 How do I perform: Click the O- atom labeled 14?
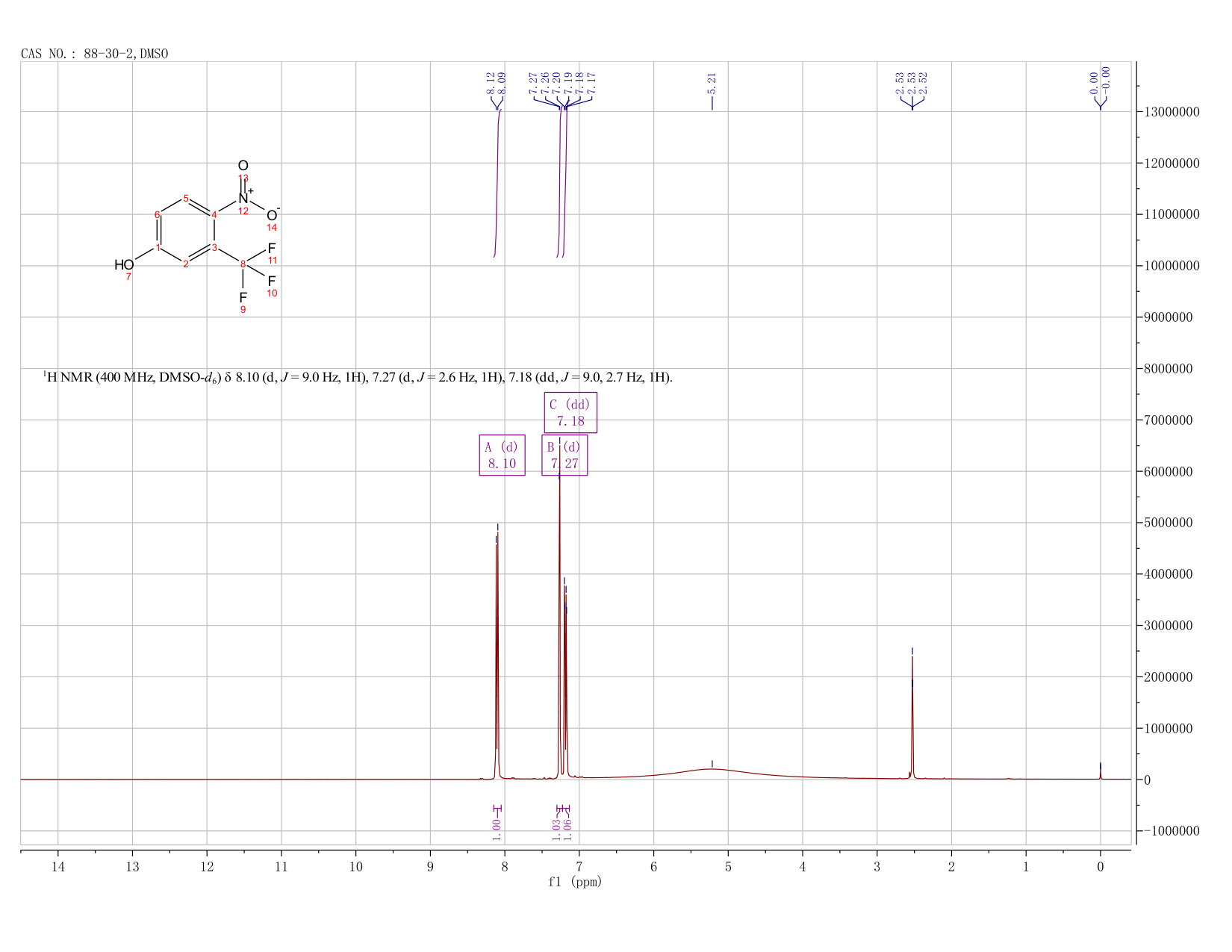click(x=273, y=215)
